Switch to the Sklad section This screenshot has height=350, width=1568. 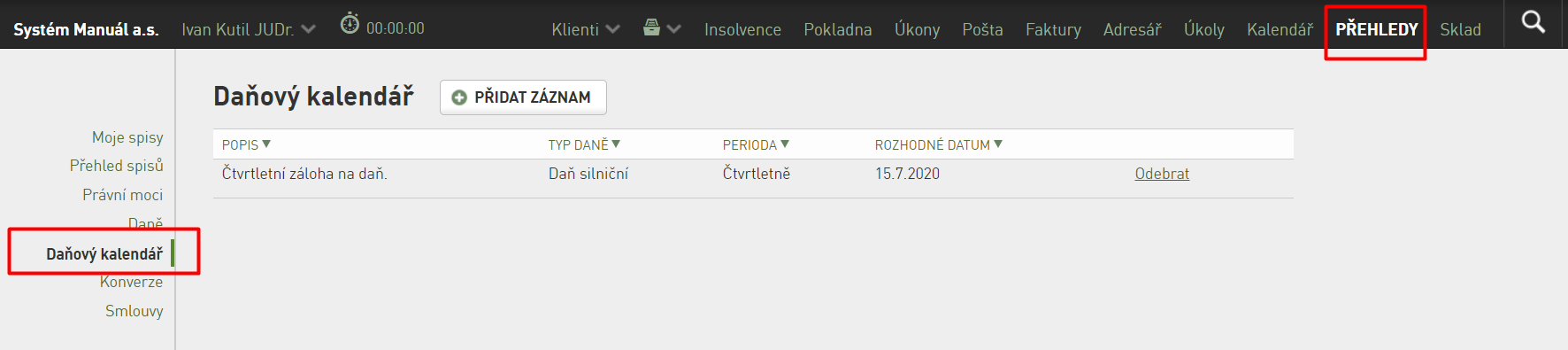[x=1460, y=29]
